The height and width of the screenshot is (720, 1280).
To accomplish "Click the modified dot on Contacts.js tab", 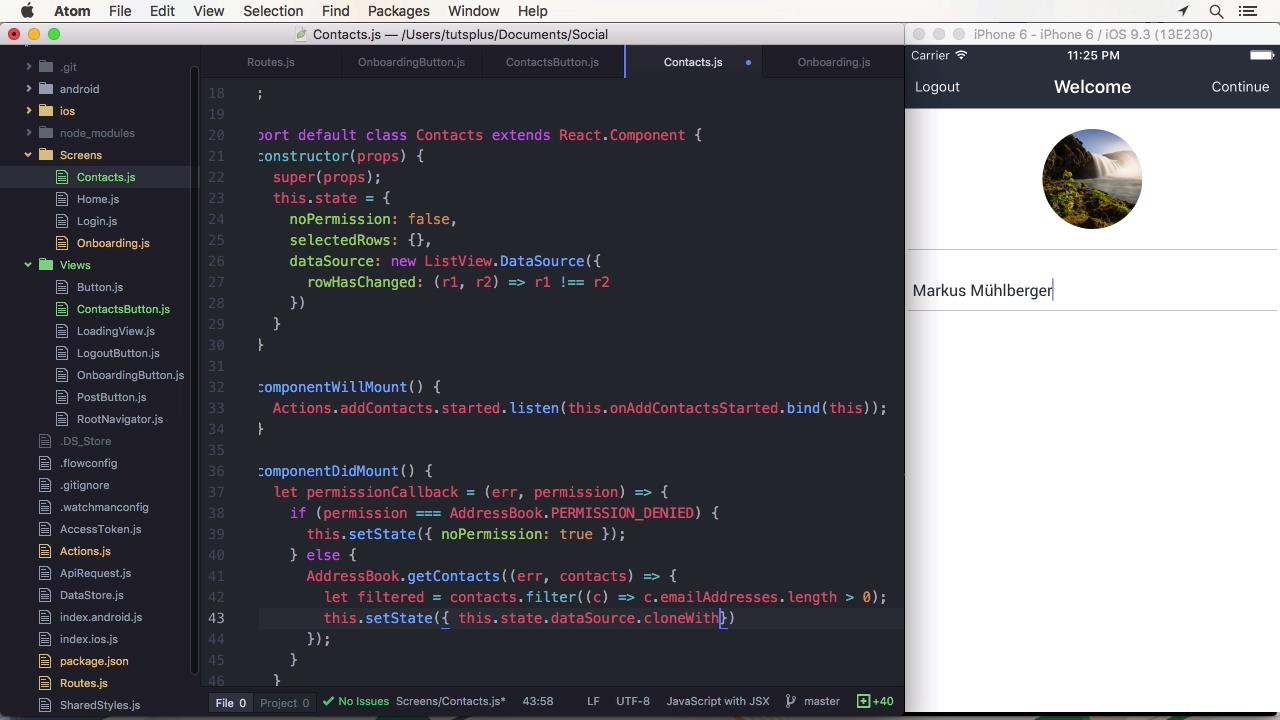I will click(748, 62).
